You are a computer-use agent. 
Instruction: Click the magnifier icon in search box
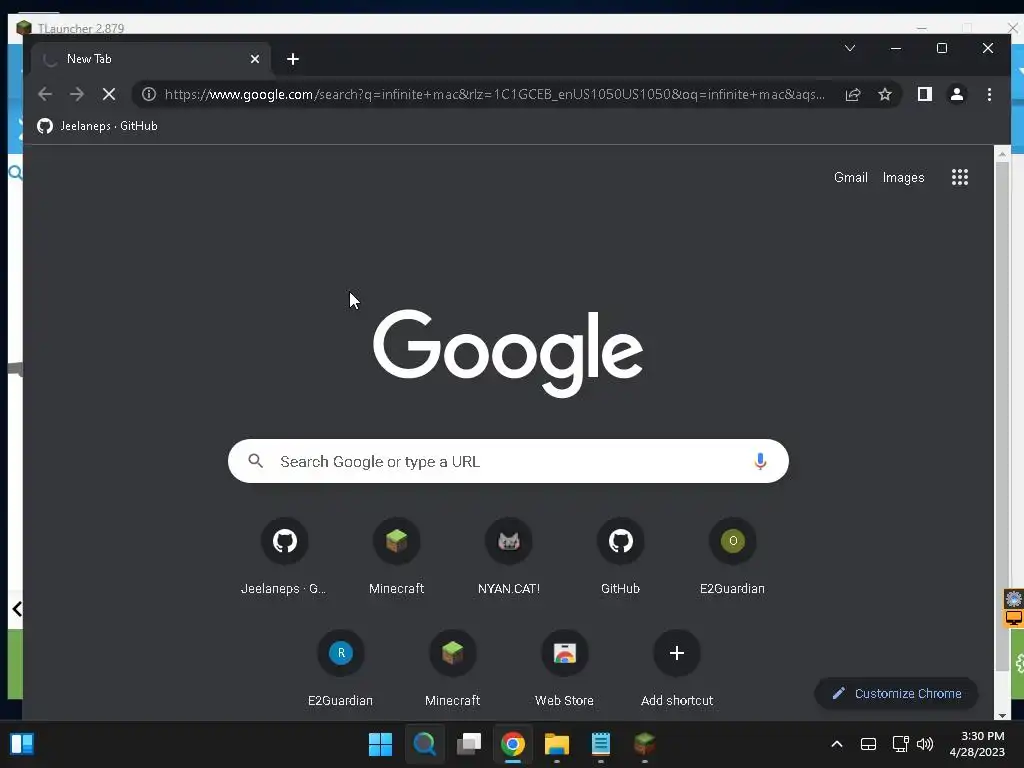(255, 461)
